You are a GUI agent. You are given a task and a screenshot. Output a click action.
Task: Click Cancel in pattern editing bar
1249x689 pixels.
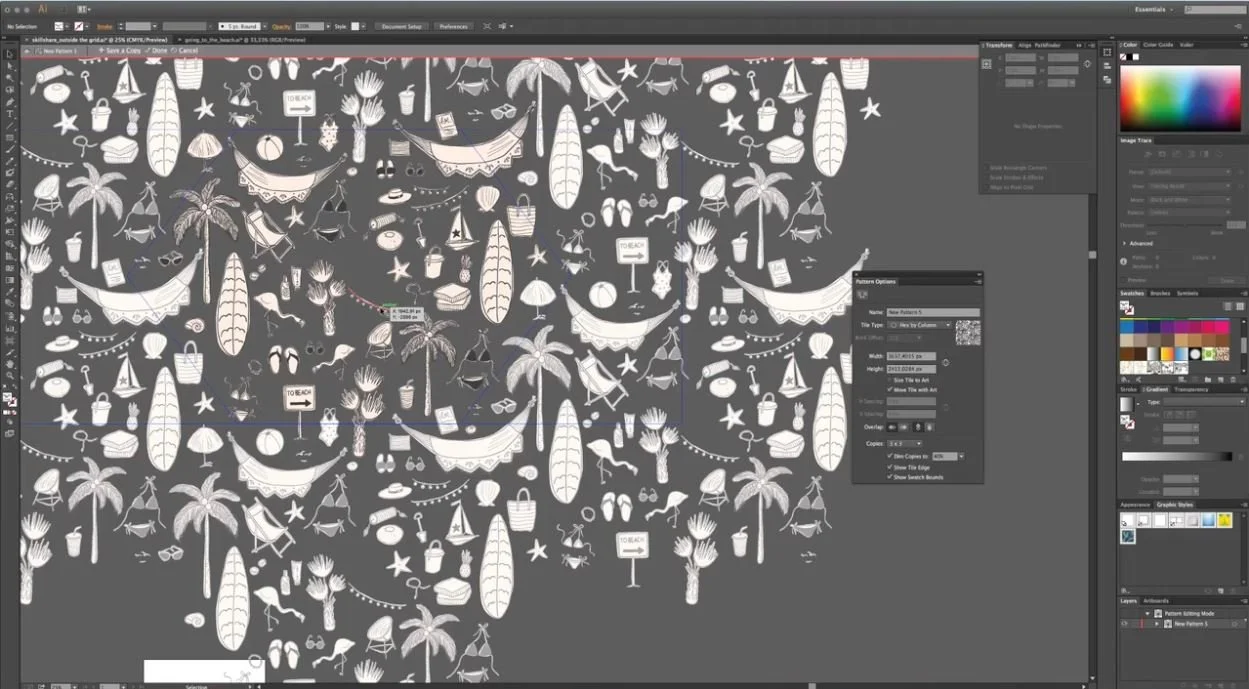[x=185, y=50]
